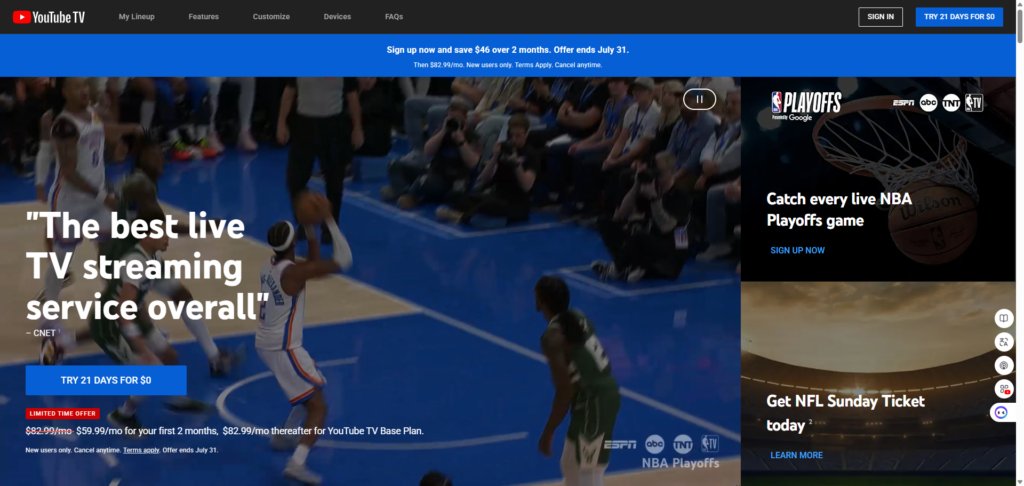Open the Terms apply link
Viewport: 1024px width, 486px height.
(141, 451)
